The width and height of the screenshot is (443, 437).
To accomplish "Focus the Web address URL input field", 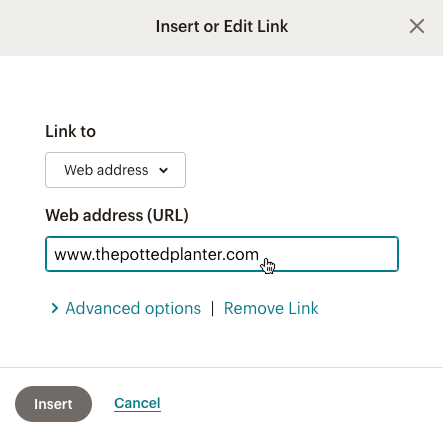I will (222, 254).
